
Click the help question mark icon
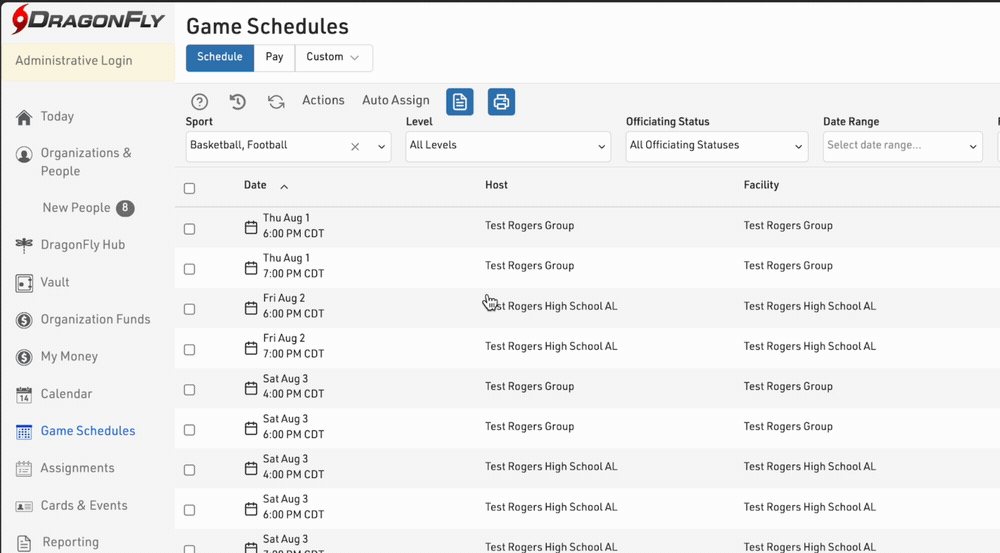pyautogui.click(x=200, y=102)
